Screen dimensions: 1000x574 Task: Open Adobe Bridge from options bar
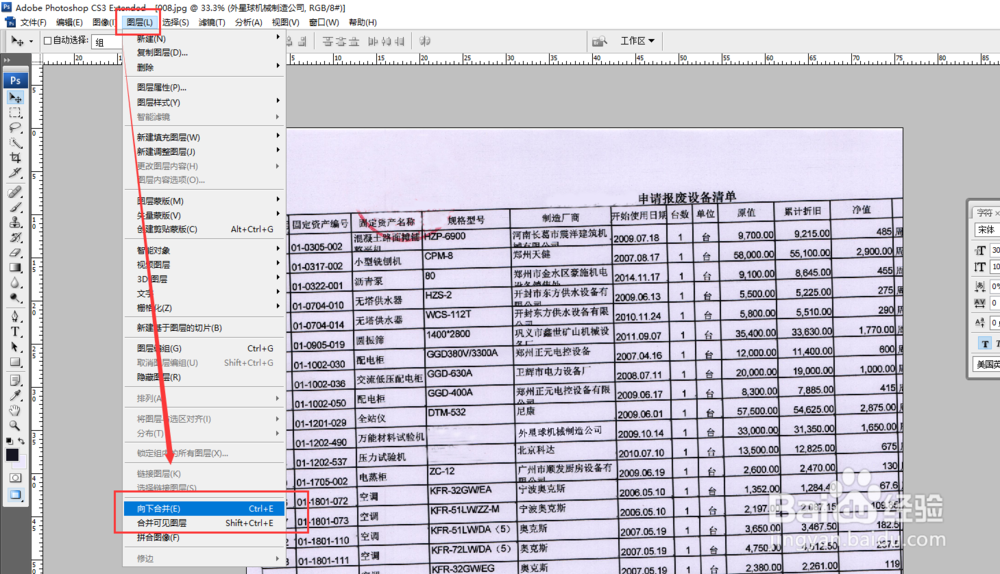click(x=599, y=41)
